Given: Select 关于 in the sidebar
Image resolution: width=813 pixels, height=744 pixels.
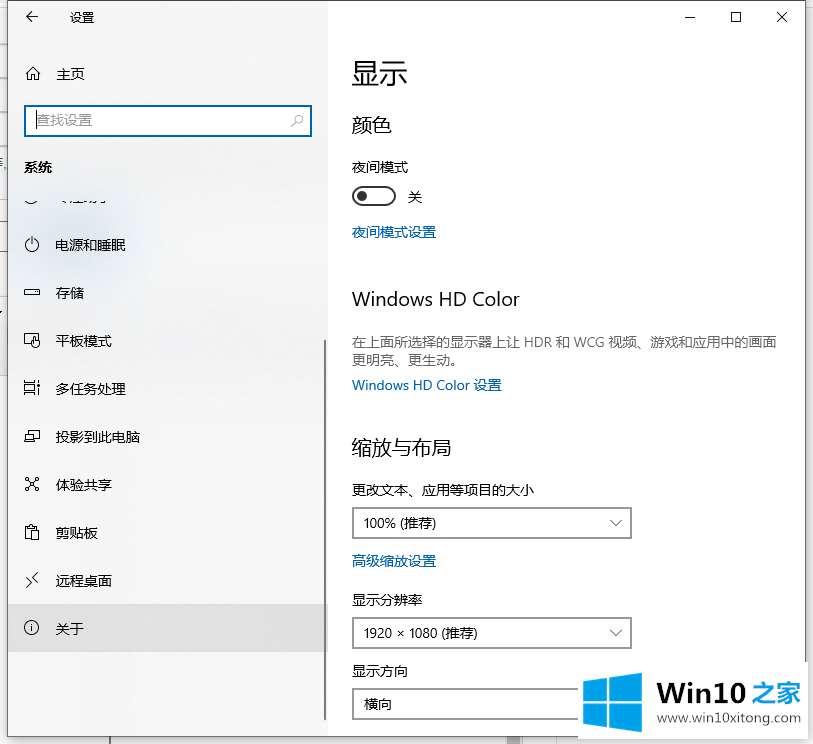Looking at the screenshot, I should [x=166, y=628].
